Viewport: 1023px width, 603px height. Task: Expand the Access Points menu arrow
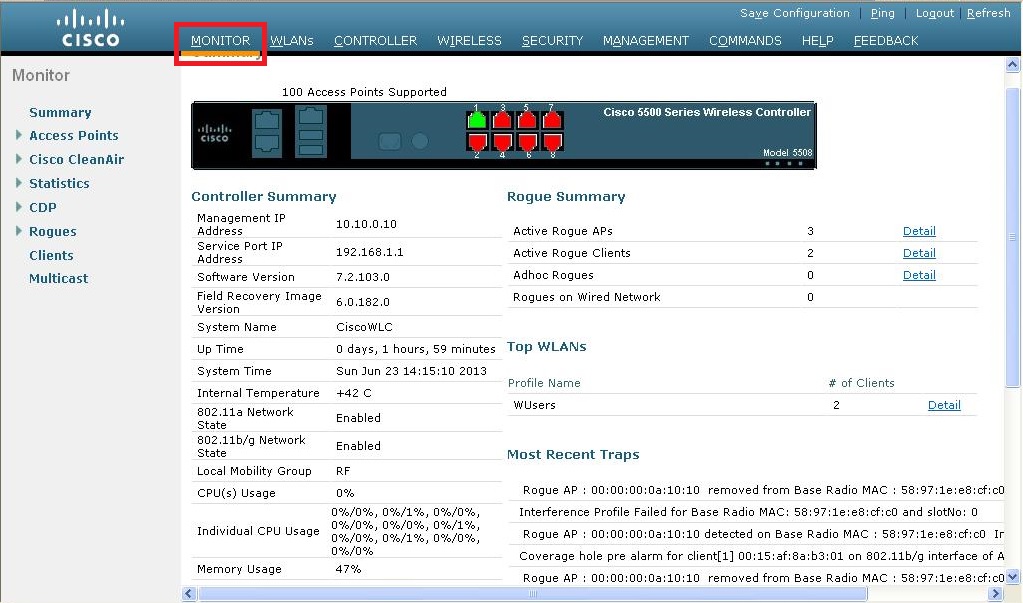pos(19,135)
